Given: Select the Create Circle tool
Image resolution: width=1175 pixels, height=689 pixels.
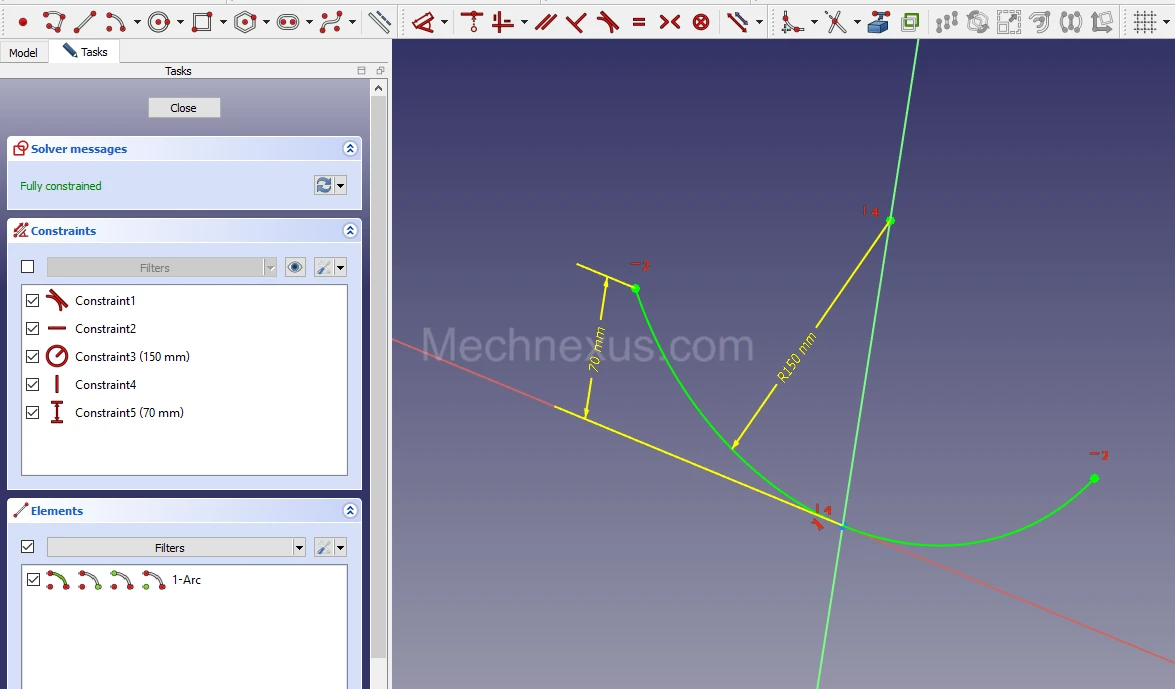Looking at the screenshot, I should tap(158, 22).
